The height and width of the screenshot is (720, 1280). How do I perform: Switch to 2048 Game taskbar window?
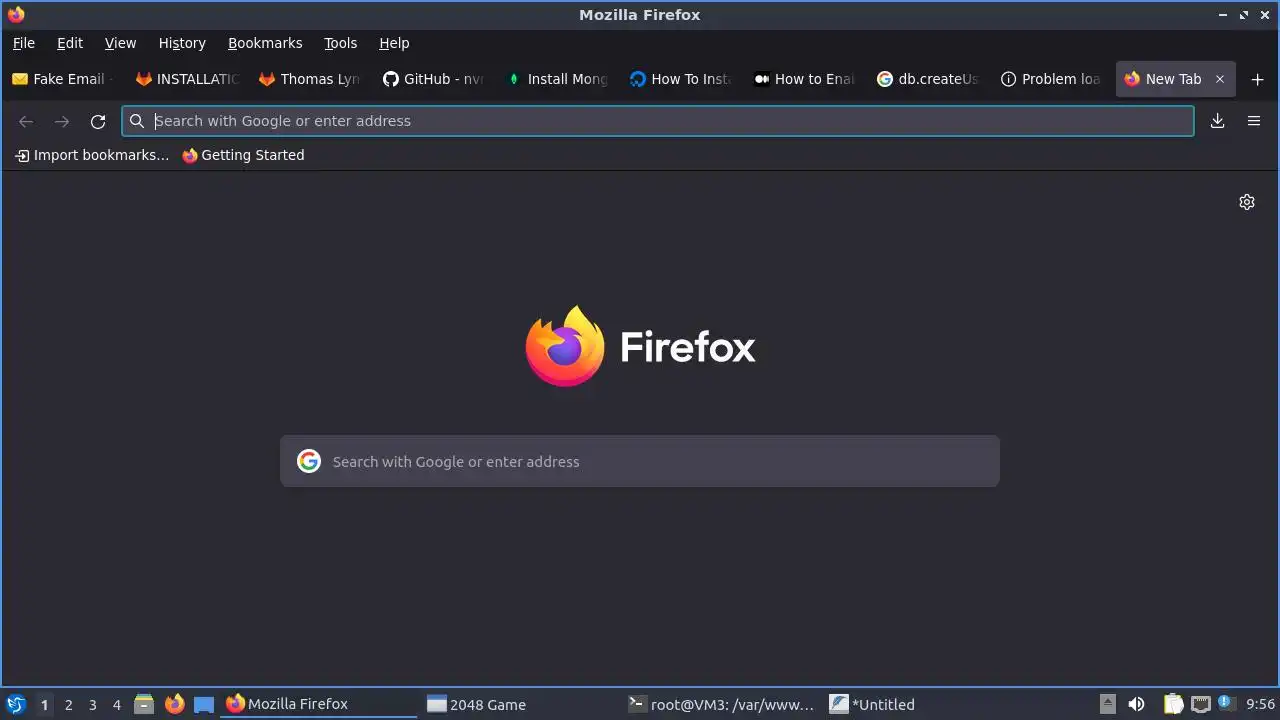click(520, 704)
